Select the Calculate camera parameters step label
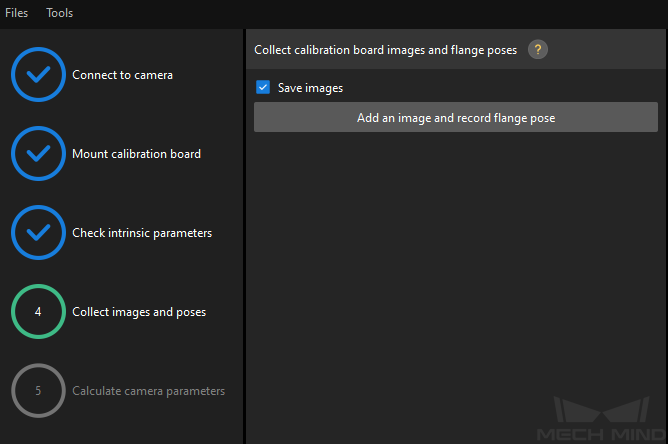The width and height of the screenshot is (668, 444). 148,391
